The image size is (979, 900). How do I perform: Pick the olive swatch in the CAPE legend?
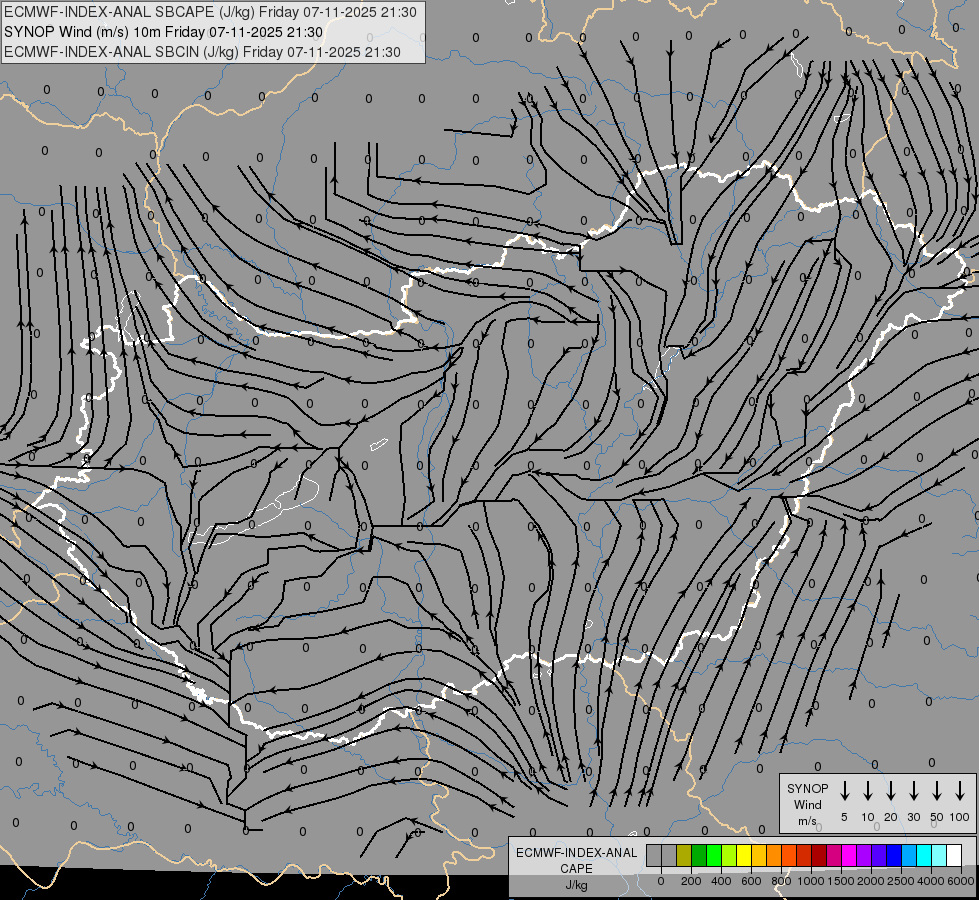(x=684, y=855)
